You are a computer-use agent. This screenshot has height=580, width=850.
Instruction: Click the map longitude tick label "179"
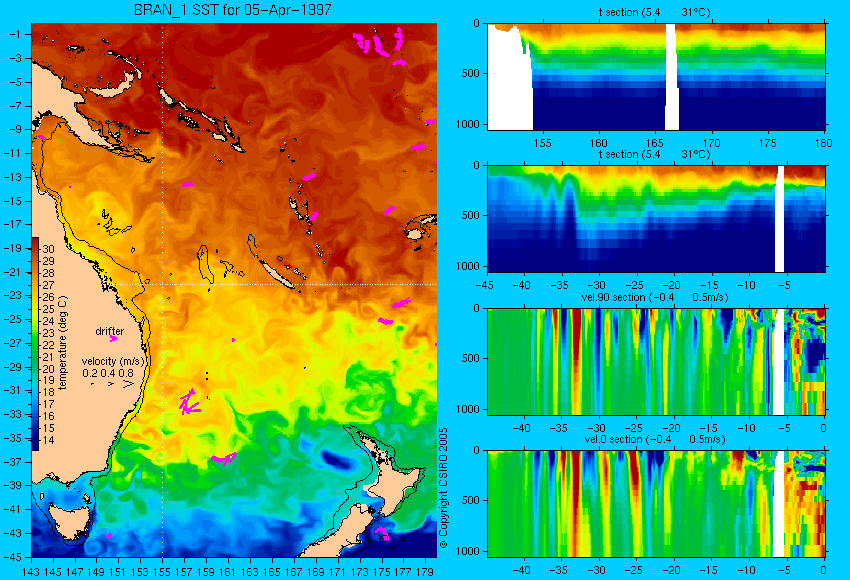(425, 571)
